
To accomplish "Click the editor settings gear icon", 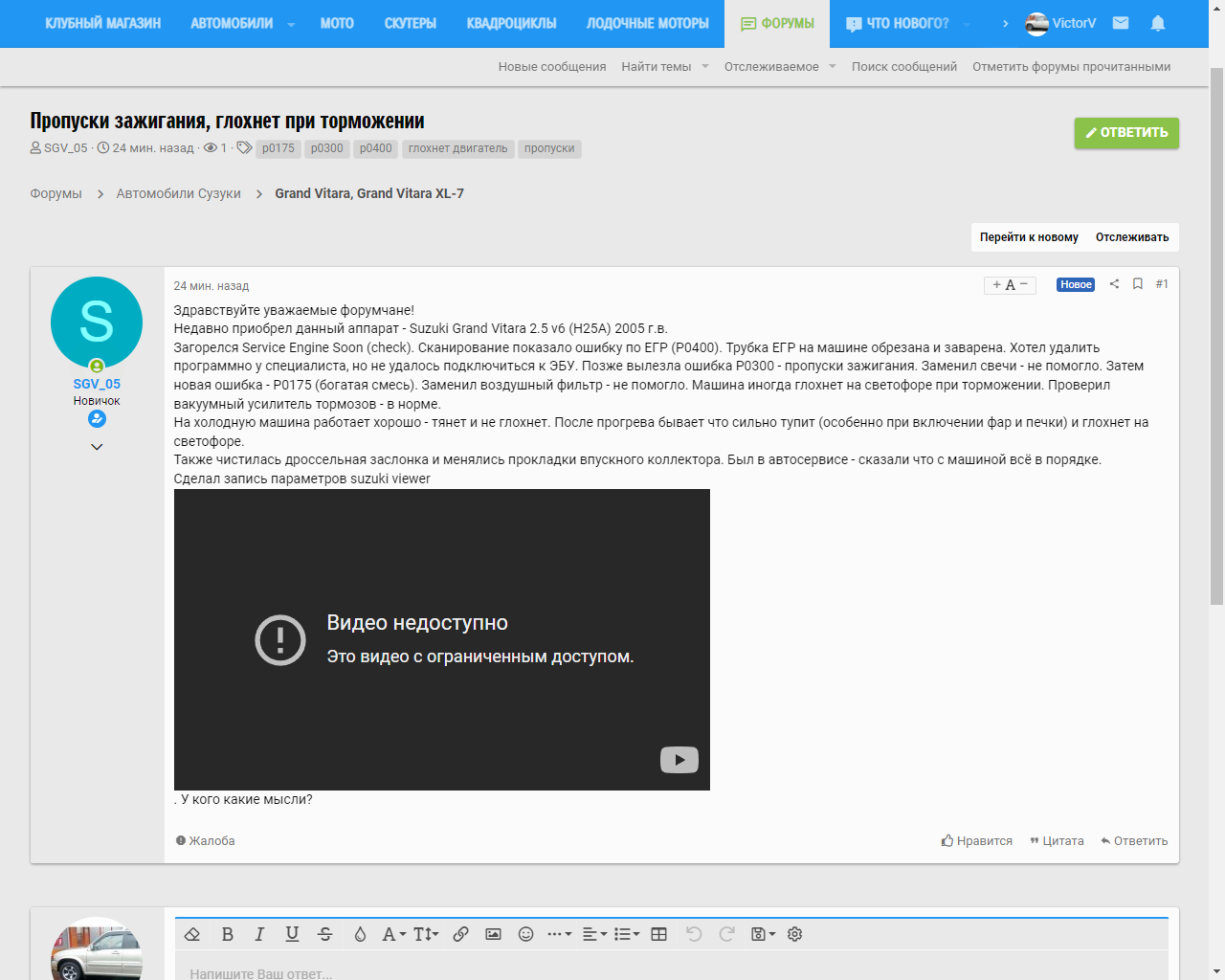I will [794, 934].
